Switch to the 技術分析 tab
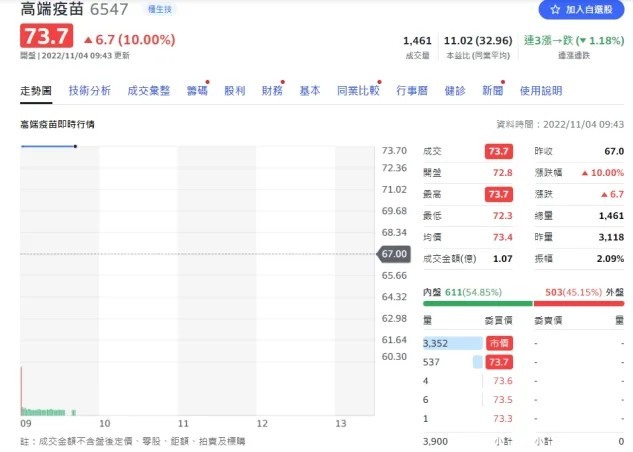 coord(90,91)
